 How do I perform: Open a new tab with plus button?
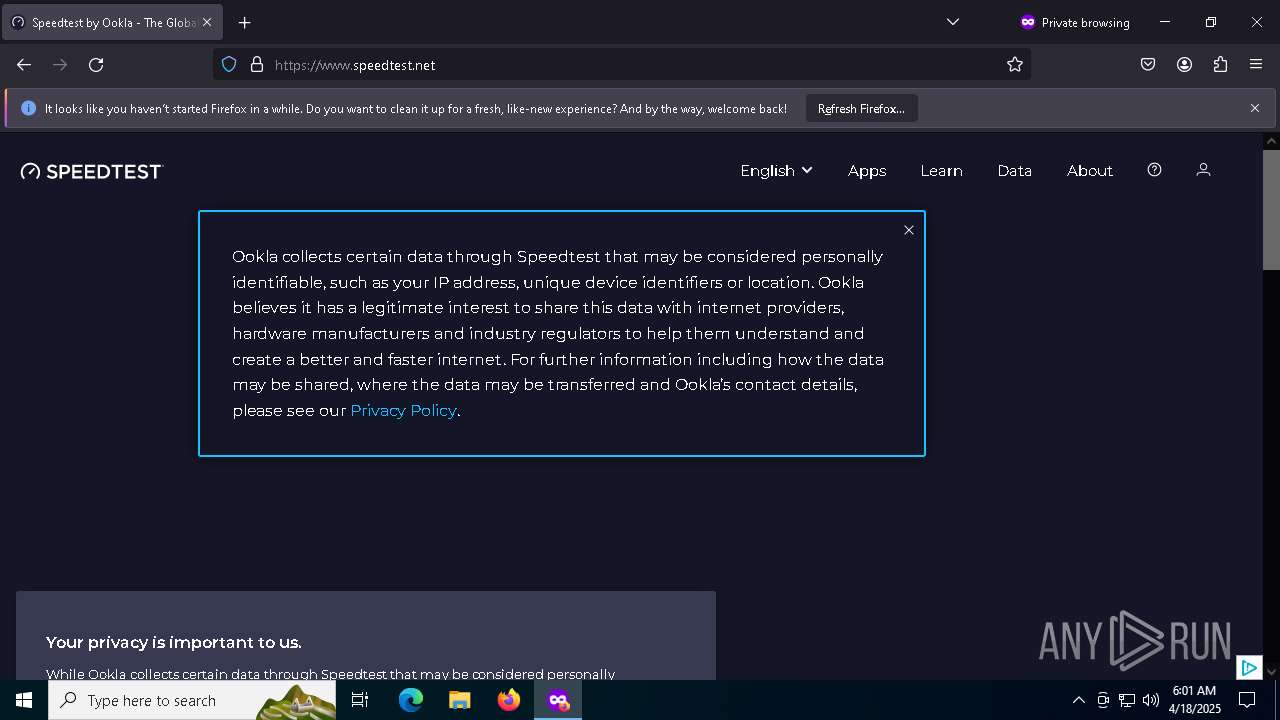click(x=245, y=22)
